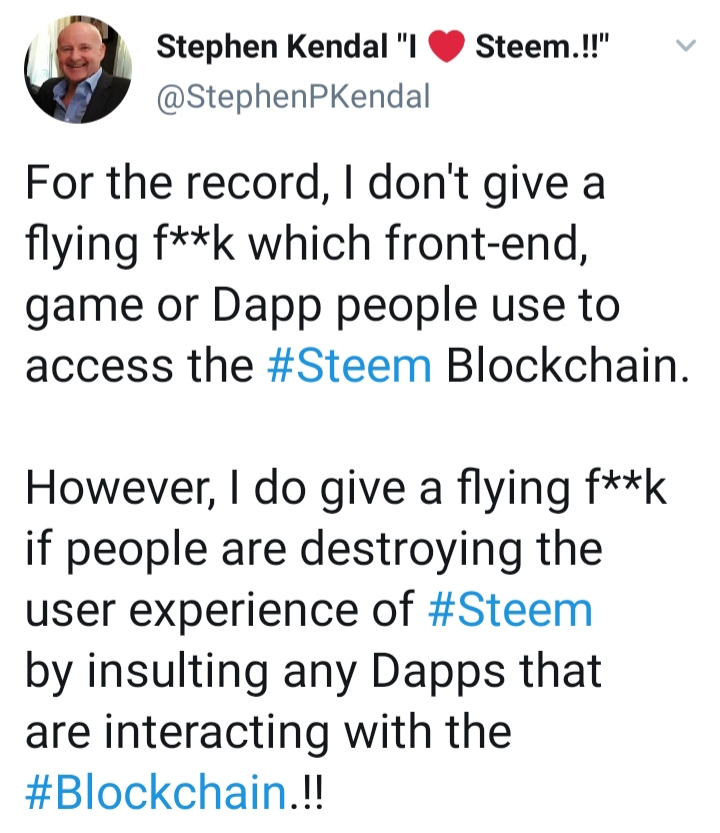Click the line "are interacting with the"
This screenshot has height=833, width=720.
tap(267, 733)
